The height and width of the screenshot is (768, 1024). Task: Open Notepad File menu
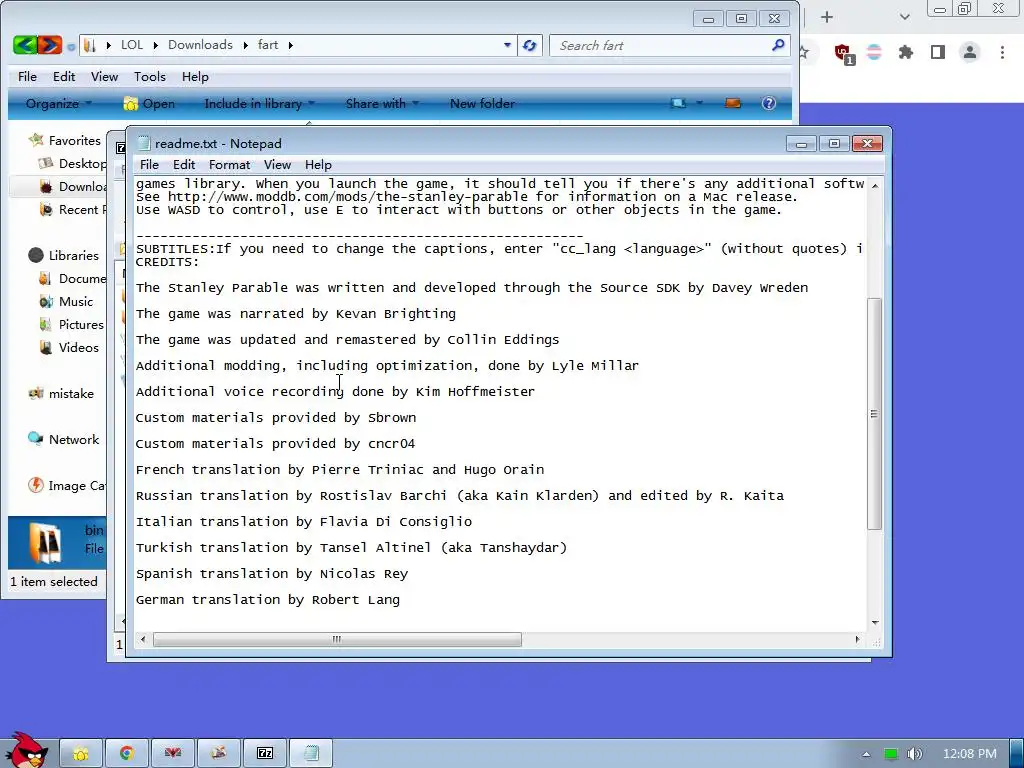coord(149,165)
